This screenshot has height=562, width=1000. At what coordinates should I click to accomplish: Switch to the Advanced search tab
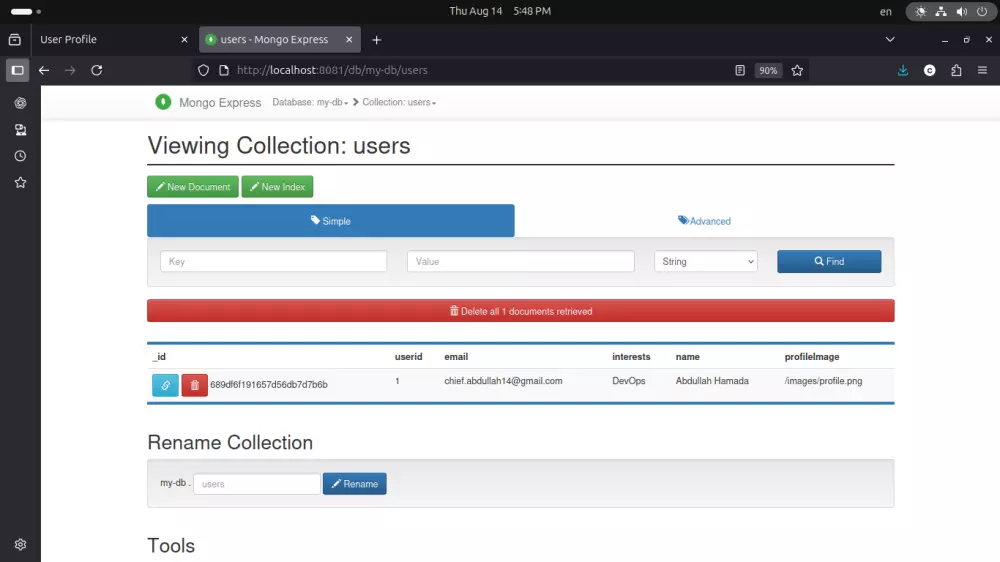pos(704,221)
